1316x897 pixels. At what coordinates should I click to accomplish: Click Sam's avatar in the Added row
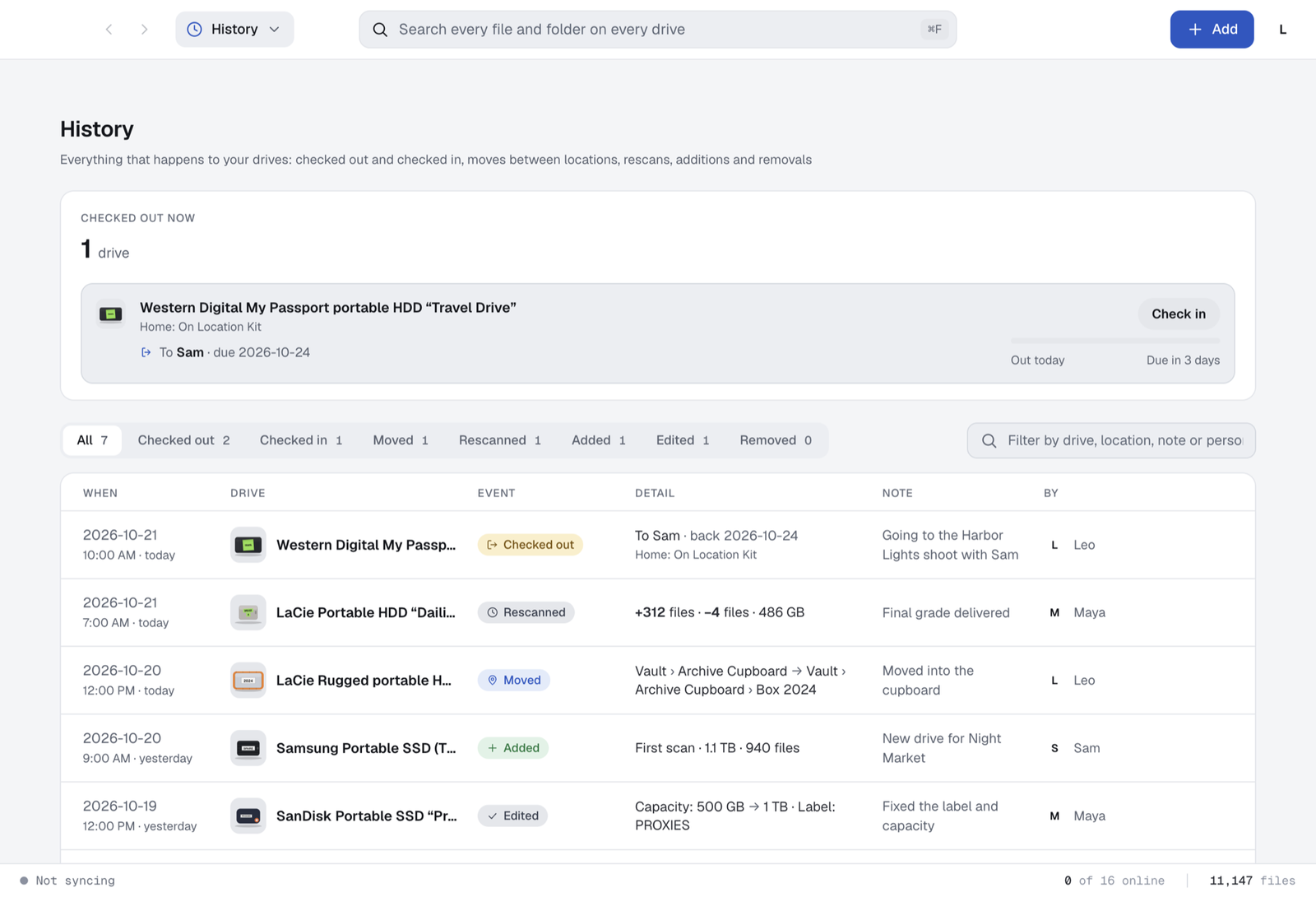click(x=1054, y=748)
